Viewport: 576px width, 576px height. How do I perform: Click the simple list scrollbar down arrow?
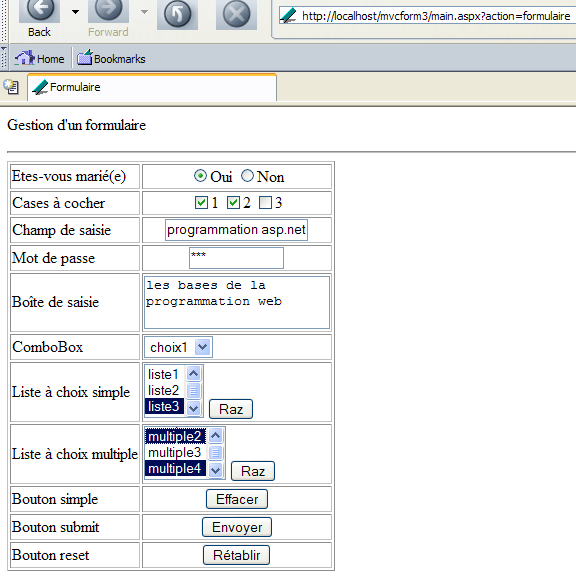pyautogui.click(x=193, y=408)
